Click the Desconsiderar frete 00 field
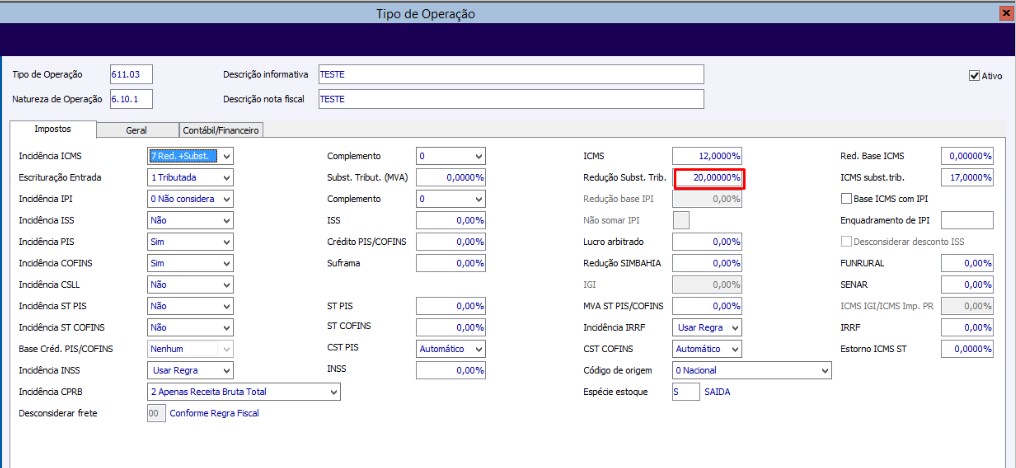This screenshot has height=468, width=1016. click(156, 413)
